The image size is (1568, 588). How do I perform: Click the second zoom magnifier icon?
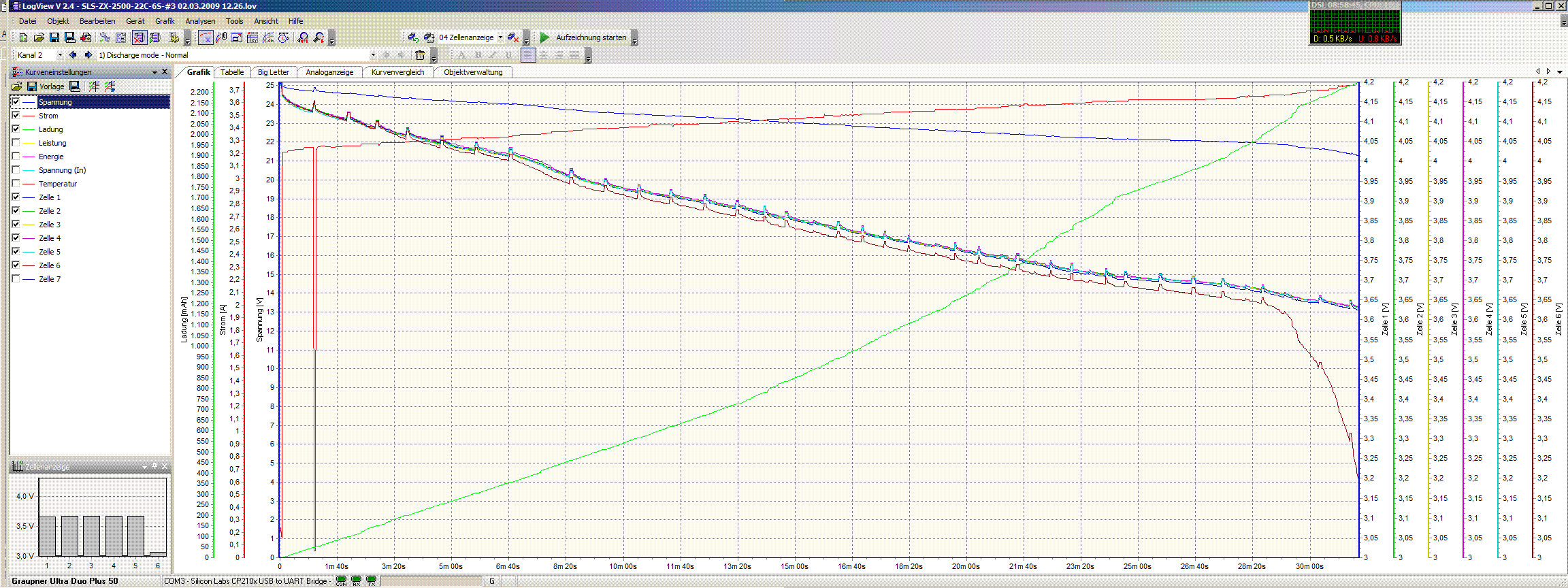pyautogui.click(x=318, y=38)
